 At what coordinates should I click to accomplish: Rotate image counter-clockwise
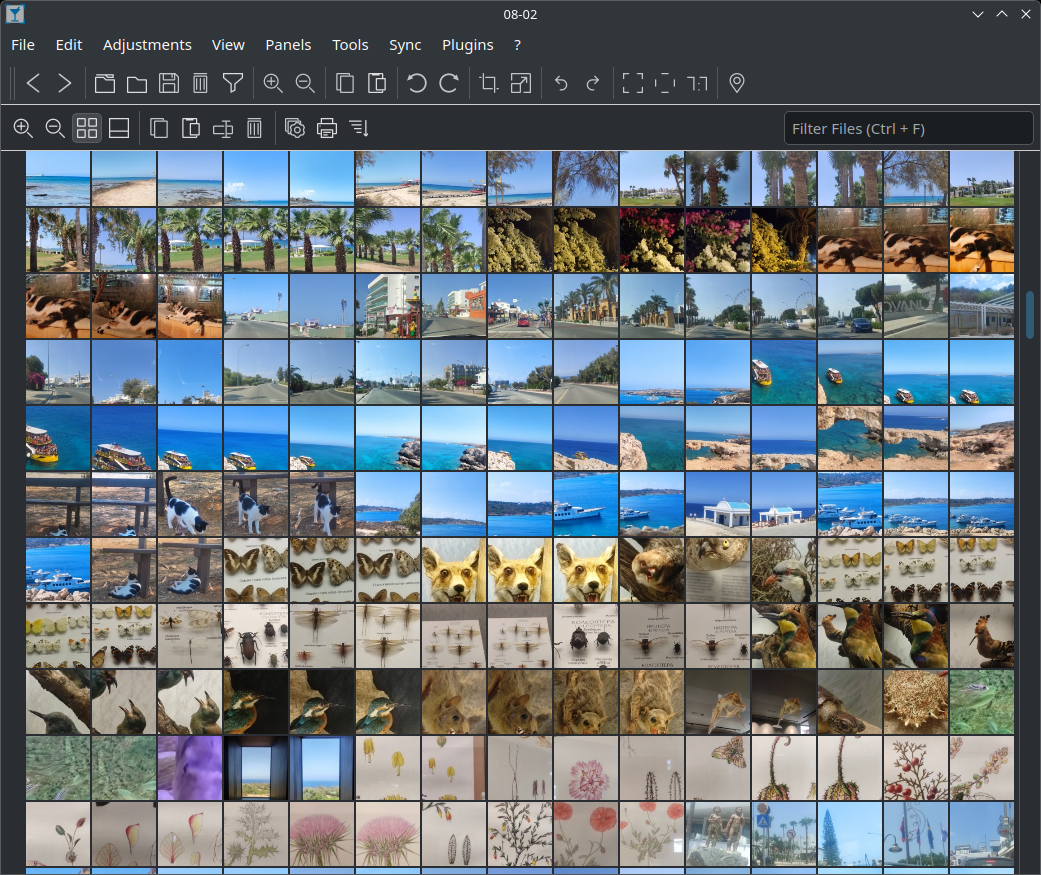pos(417,83)
